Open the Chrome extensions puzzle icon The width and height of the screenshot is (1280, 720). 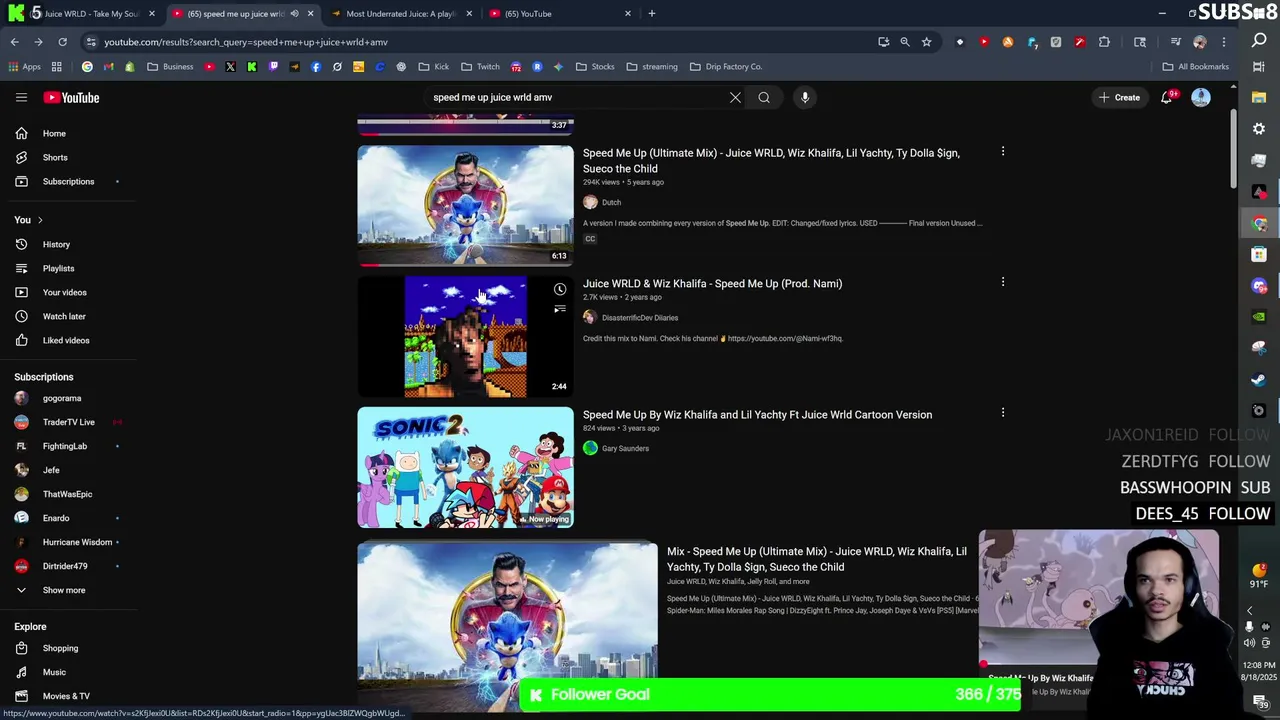click(x=1104, y=42)
